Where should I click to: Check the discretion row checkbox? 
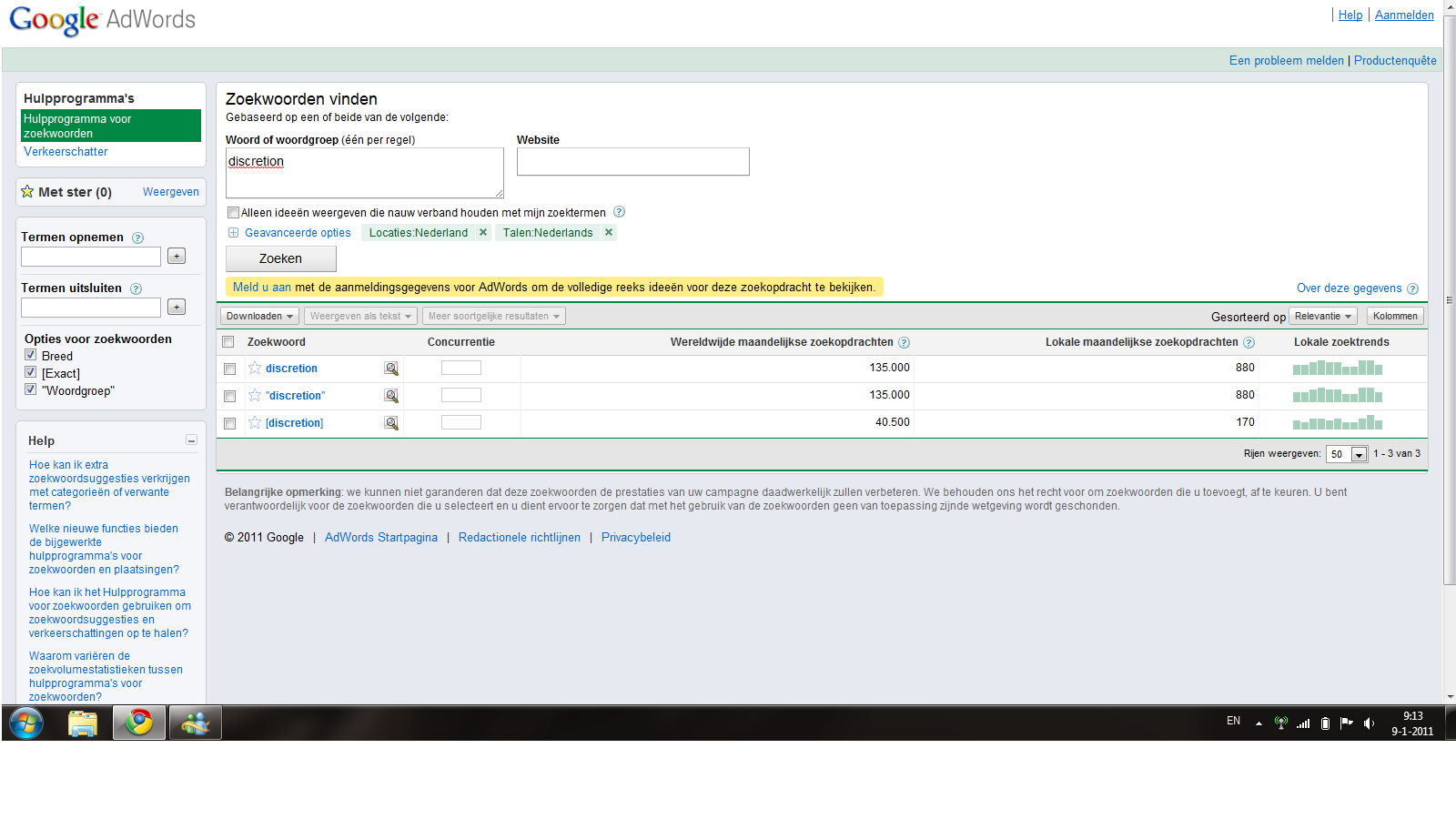pos(229,369)
